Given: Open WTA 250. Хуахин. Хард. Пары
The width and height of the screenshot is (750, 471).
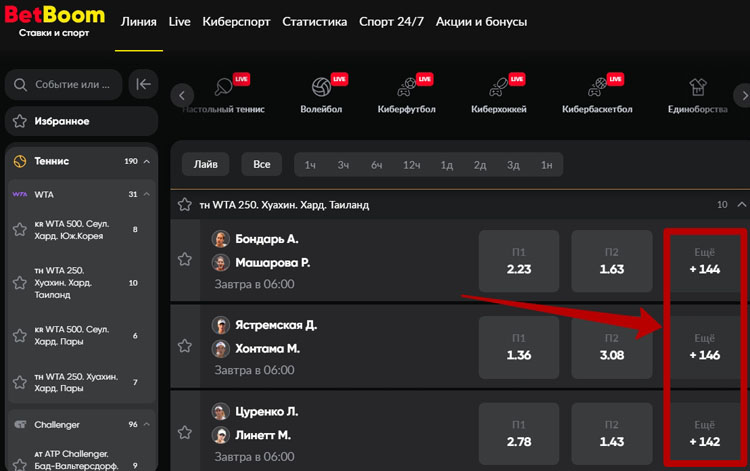Looking at the screenshot, I should point(76,383).
